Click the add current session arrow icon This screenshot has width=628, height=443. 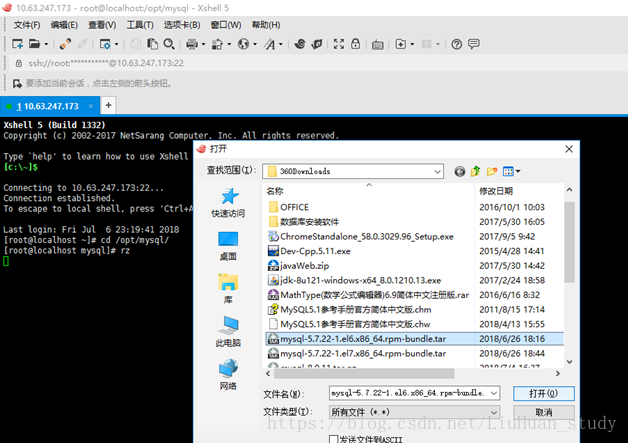coord(17,83)
